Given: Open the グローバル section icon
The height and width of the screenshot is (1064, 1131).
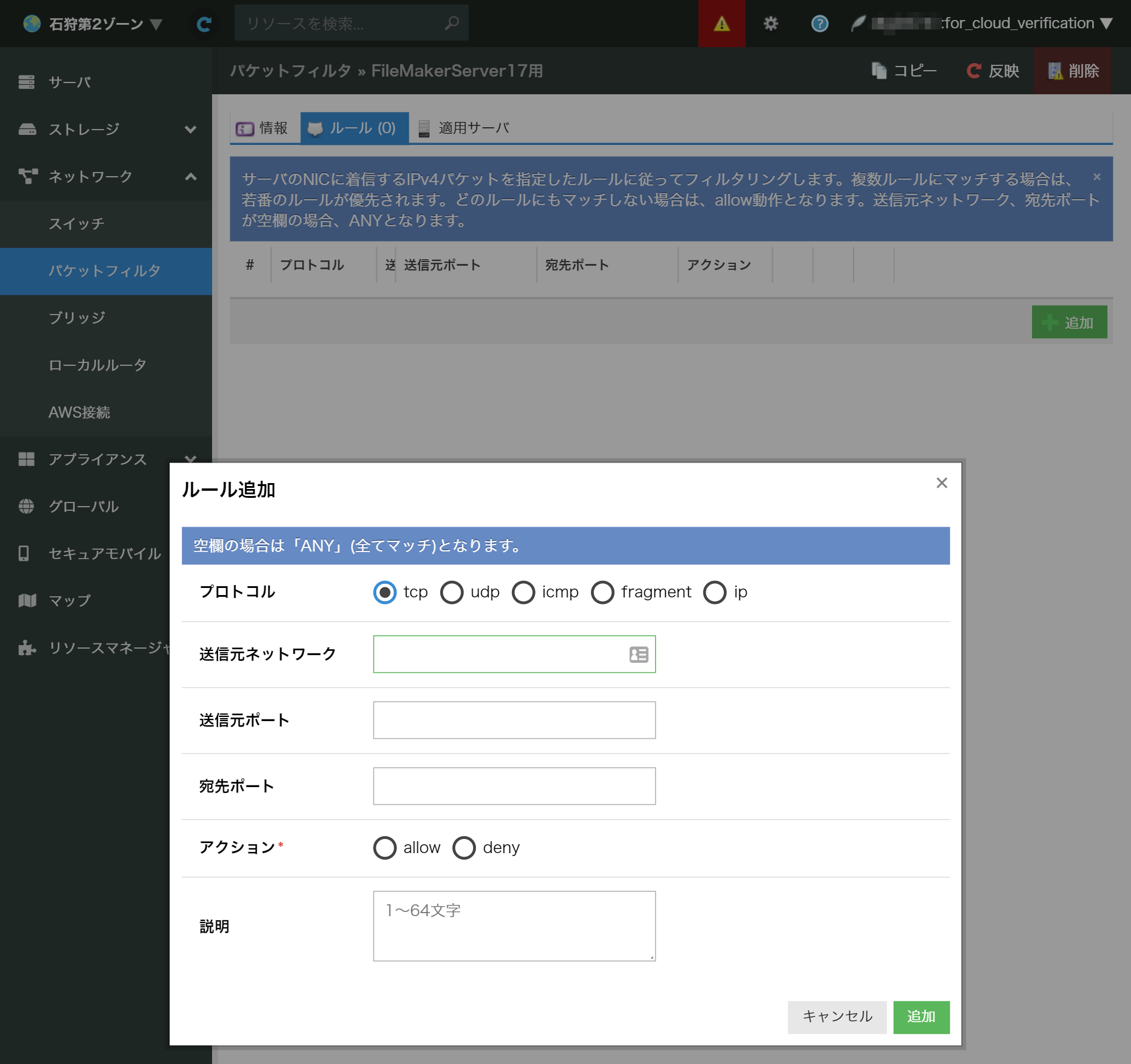Looking at the screenshot, I should [x=27, y=506].
